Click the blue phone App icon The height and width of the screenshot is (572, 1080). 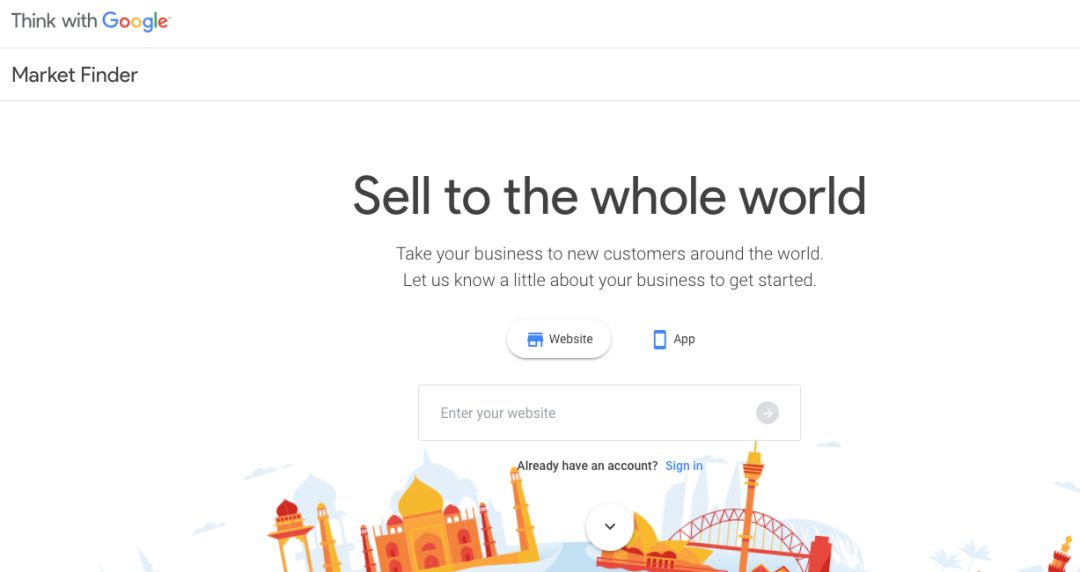pos(660,340)
